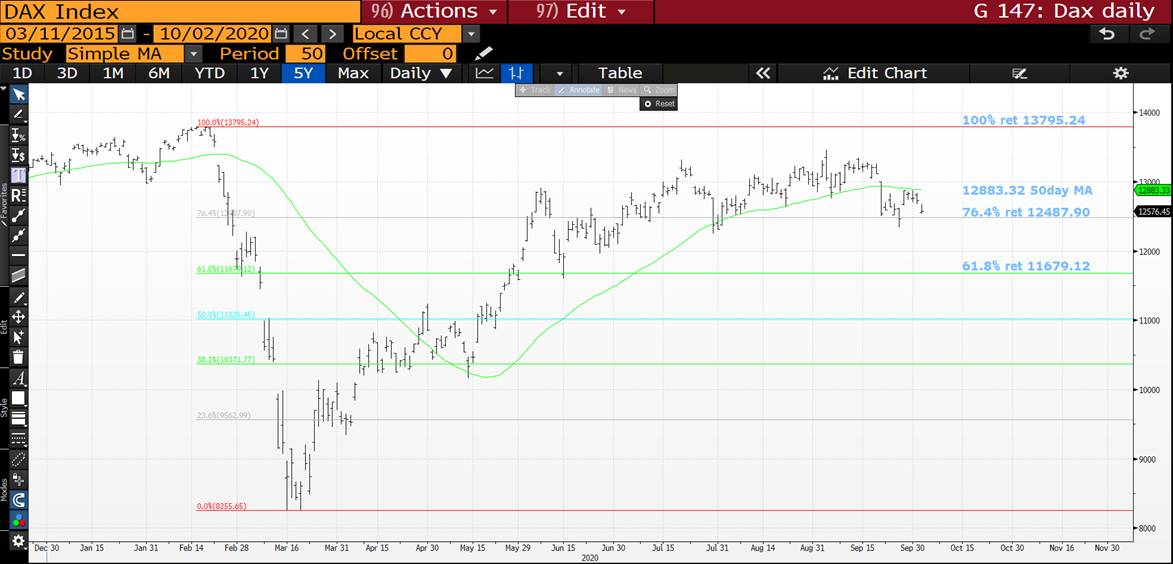Edit the start date 03/11/2015 field
1173x564 pixels.
59,34
